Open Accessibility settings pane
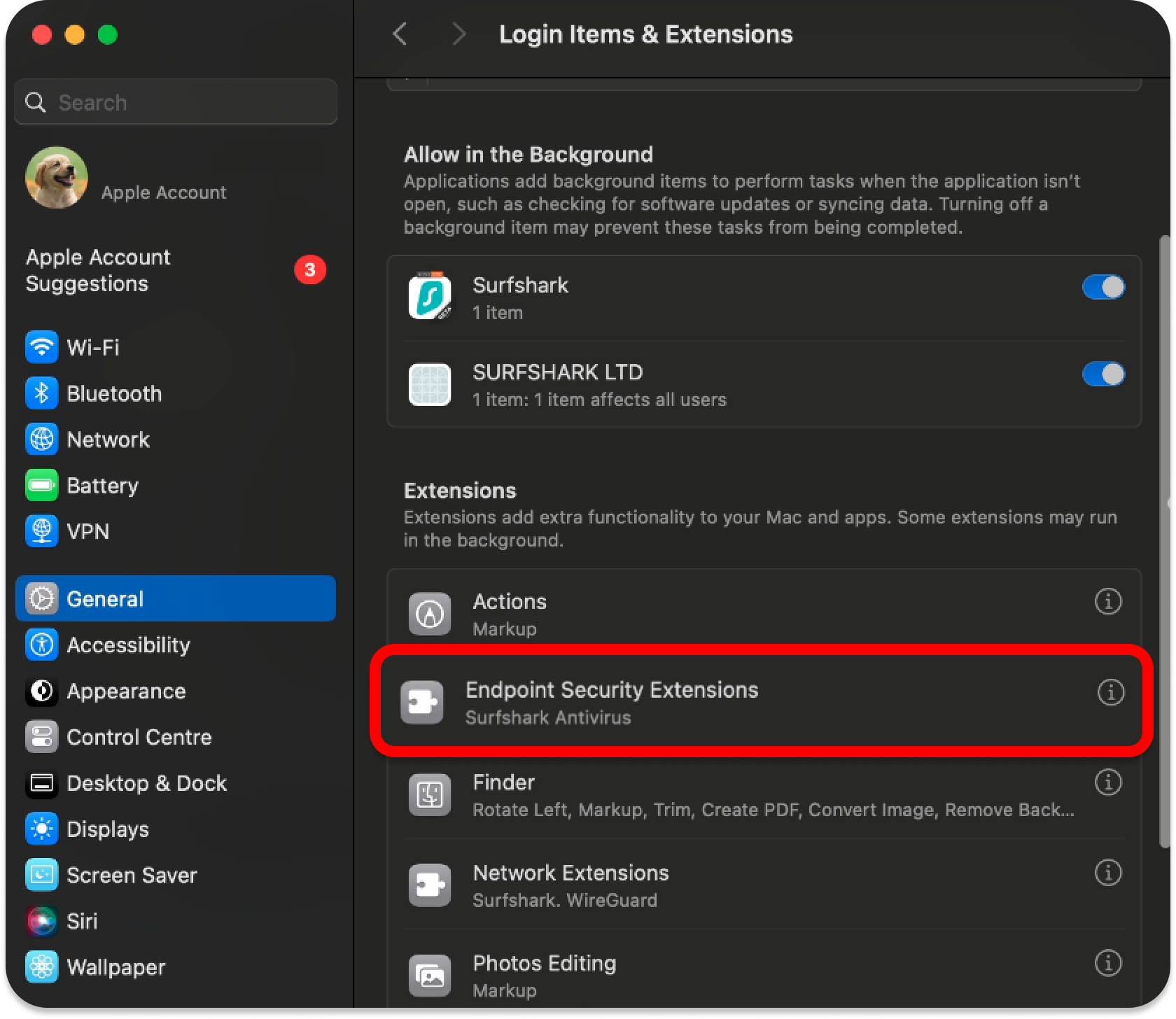This screenshot has height=1019, width=1176. (x=128, y=645)
